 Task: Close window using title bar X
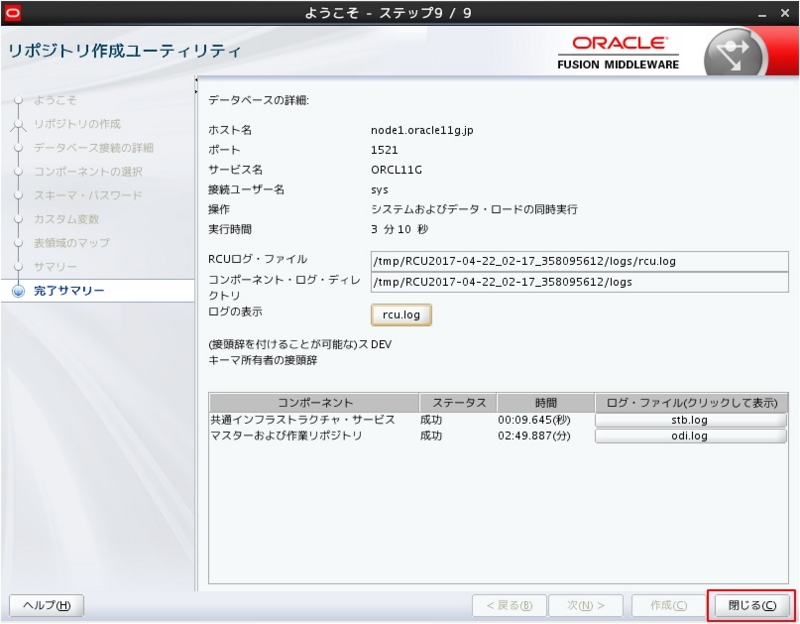(785, 13)
